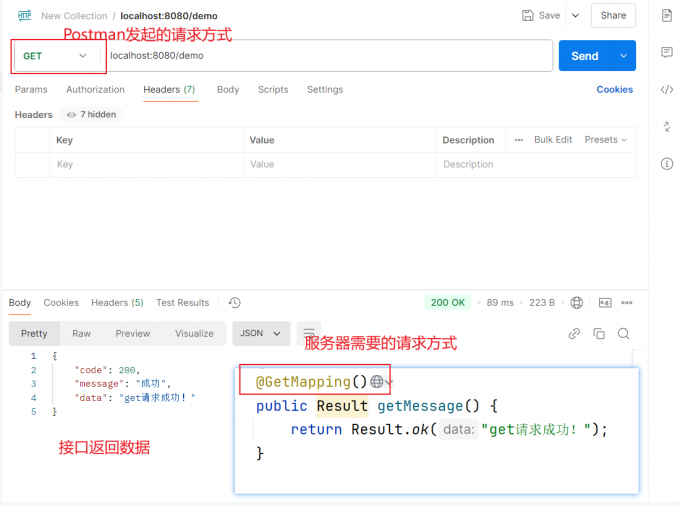Select the Headers (7) request tab
Image resolution: width=680 pixels, height=506 pixels.
169,90
